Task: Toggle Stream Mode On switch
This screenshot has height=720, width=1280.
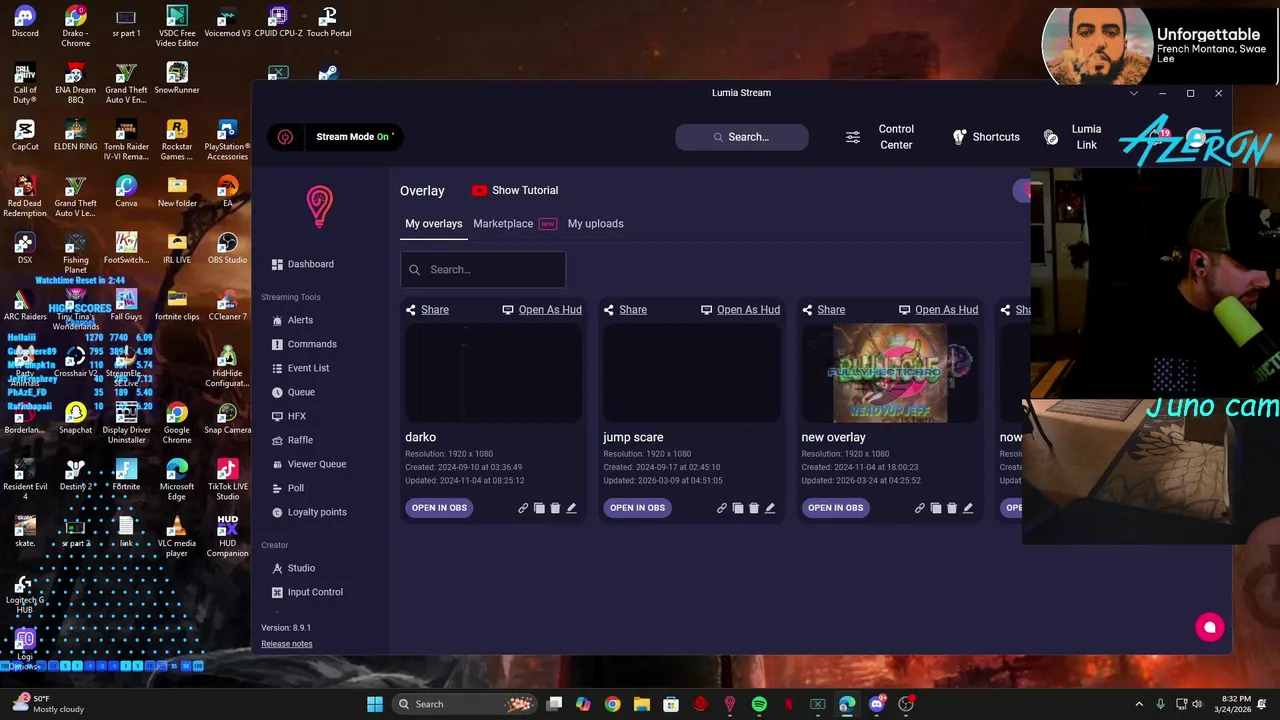Action: click(x=355, y=137)
